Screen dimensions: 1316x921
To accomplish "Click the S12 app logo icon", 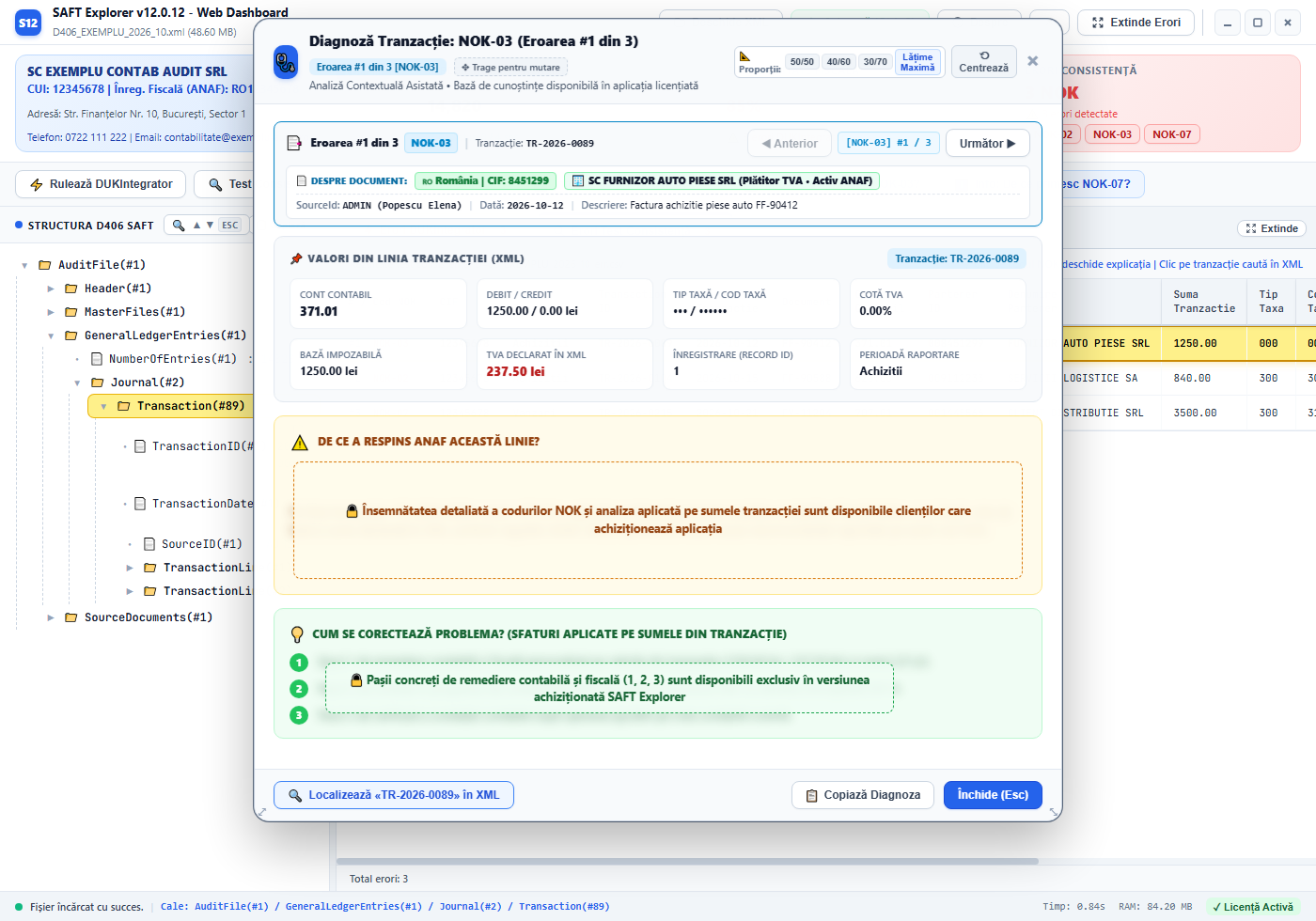I will coord(28,23).
